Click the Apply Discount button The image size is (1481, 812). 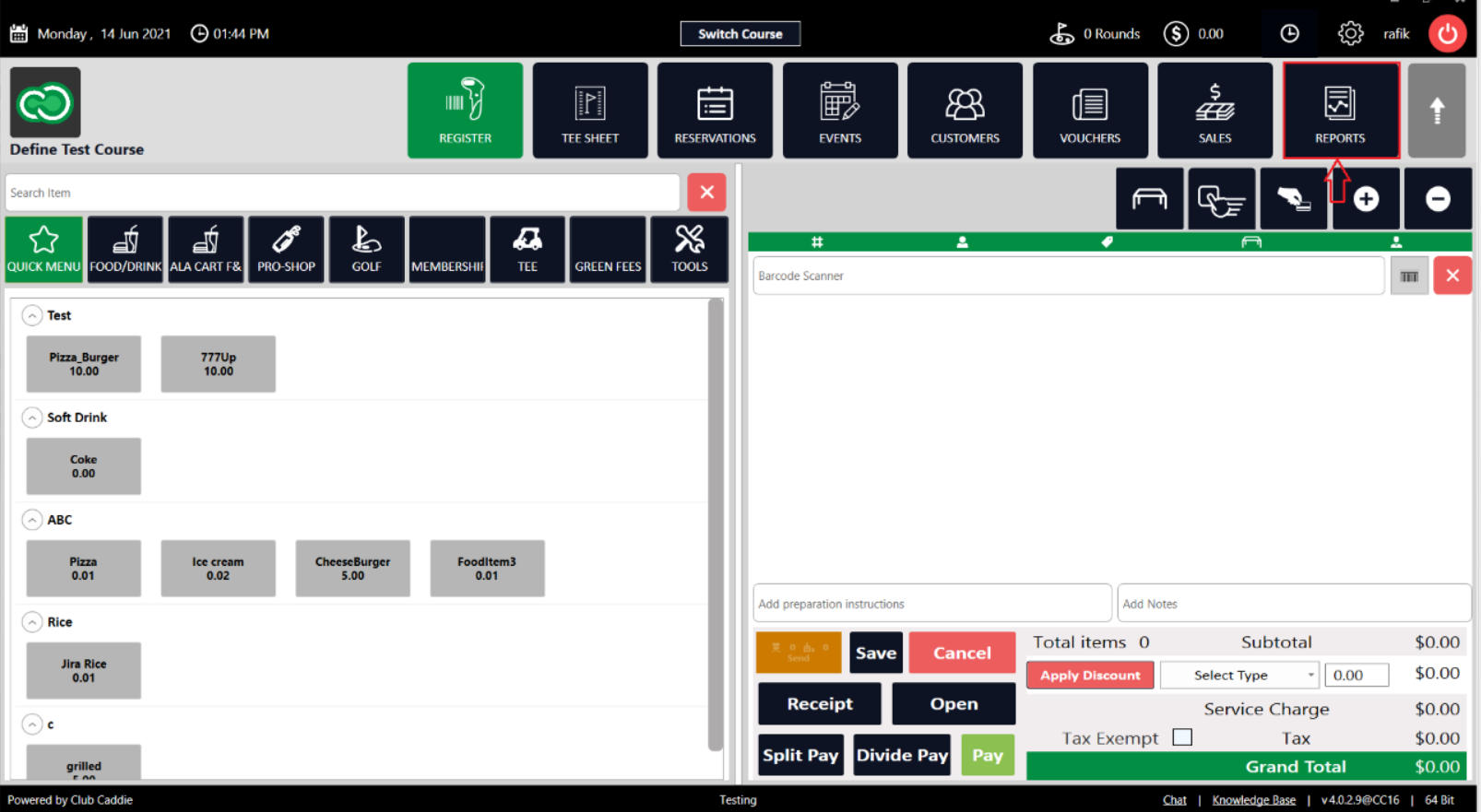(1090, 676)
